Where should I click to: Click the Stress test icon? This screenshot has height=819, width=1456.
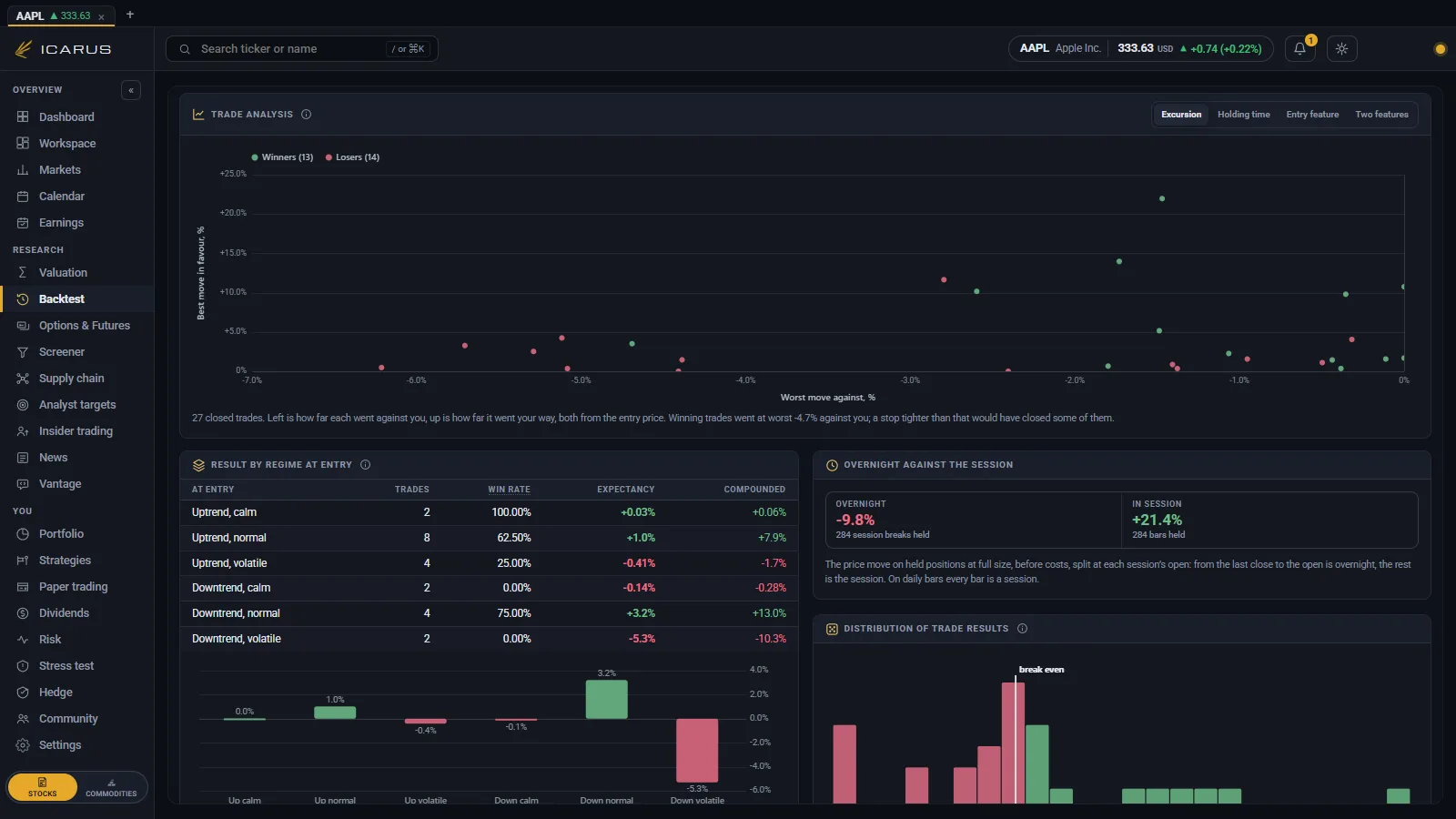(x=23, y=666)
